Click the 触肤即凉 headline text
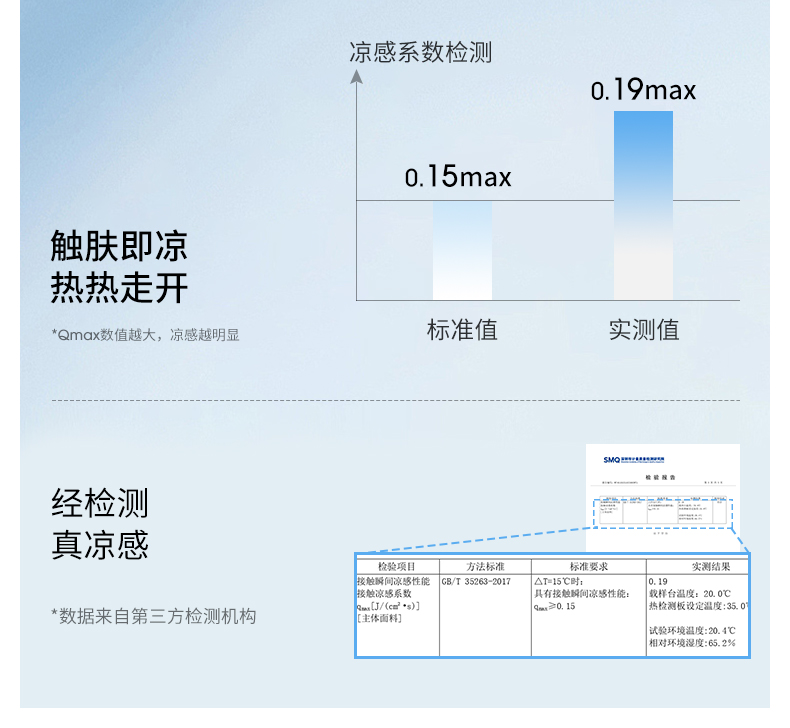 [x=119, y=247]
